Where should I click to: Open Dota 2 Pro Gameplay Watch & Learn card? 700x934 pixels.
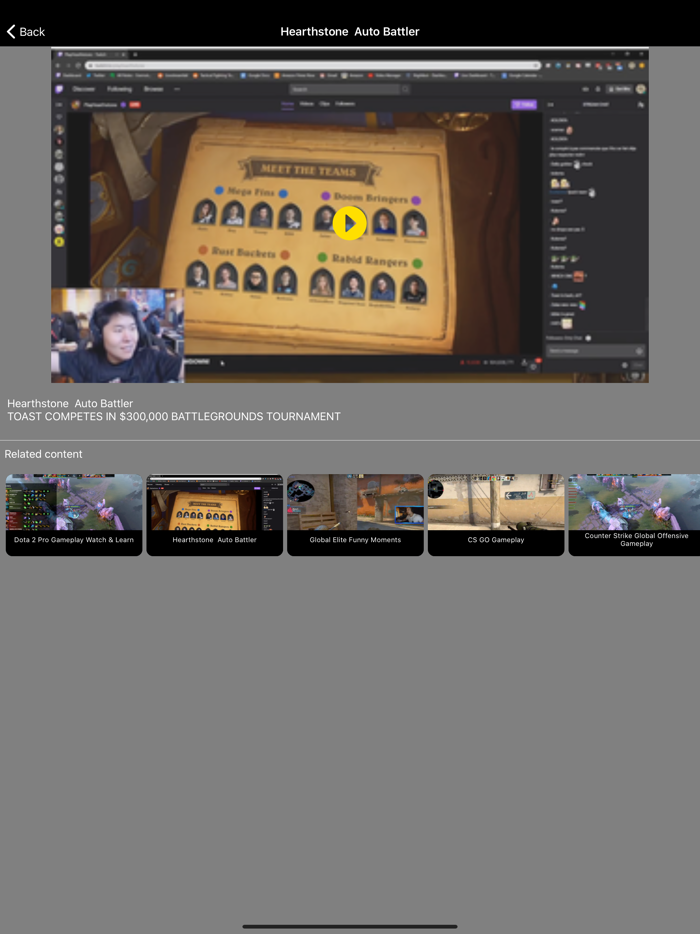pos(74,515)
